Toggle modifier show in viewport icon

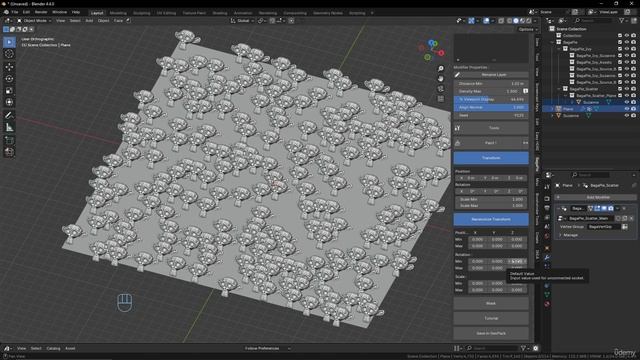click(x=604, y=209)
